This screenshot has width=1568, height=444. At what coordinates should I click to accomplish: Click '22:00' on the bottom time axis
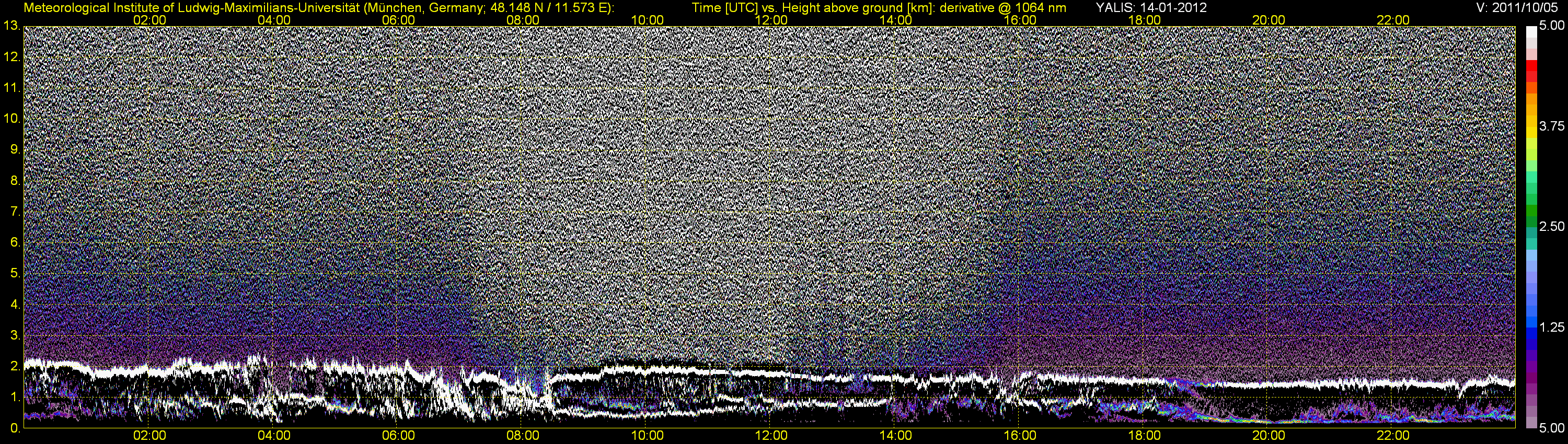pos(1393,436)
